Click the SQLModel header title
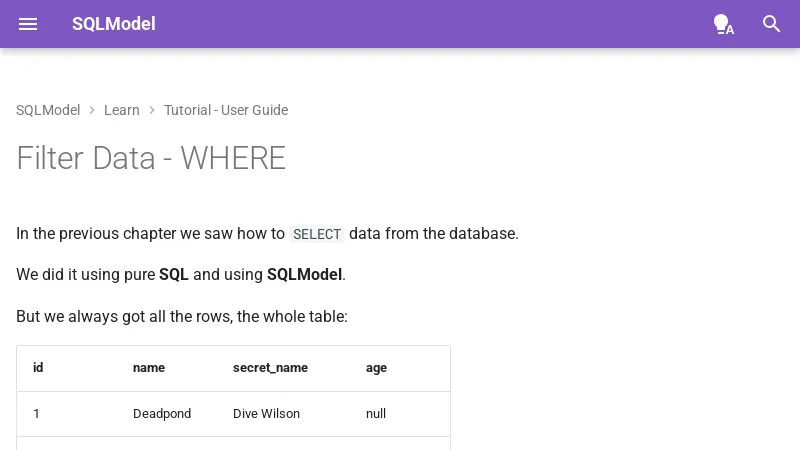 pyautogui.click(x=113, y=24)
